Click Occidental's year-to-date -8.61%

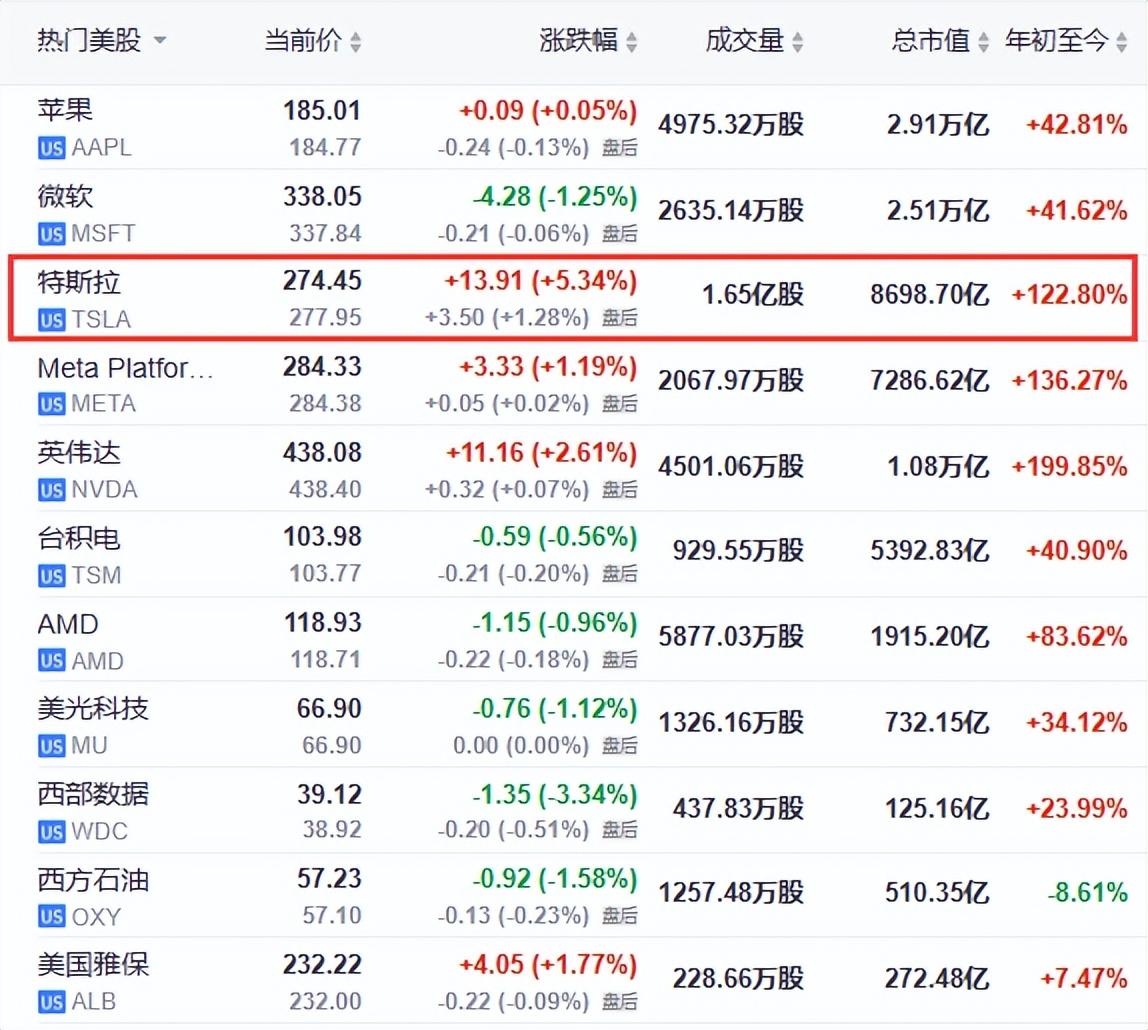point(1087,893)
